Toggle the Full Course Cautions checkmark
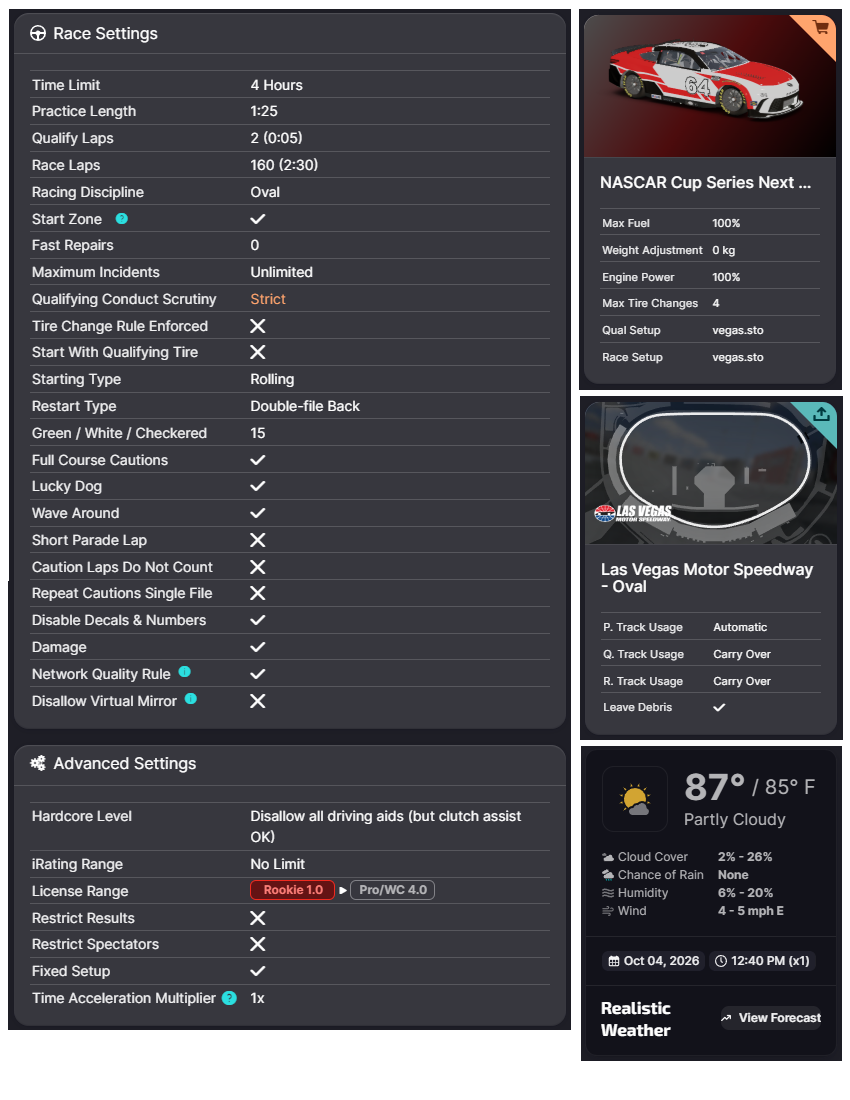 tap(258, 460)
